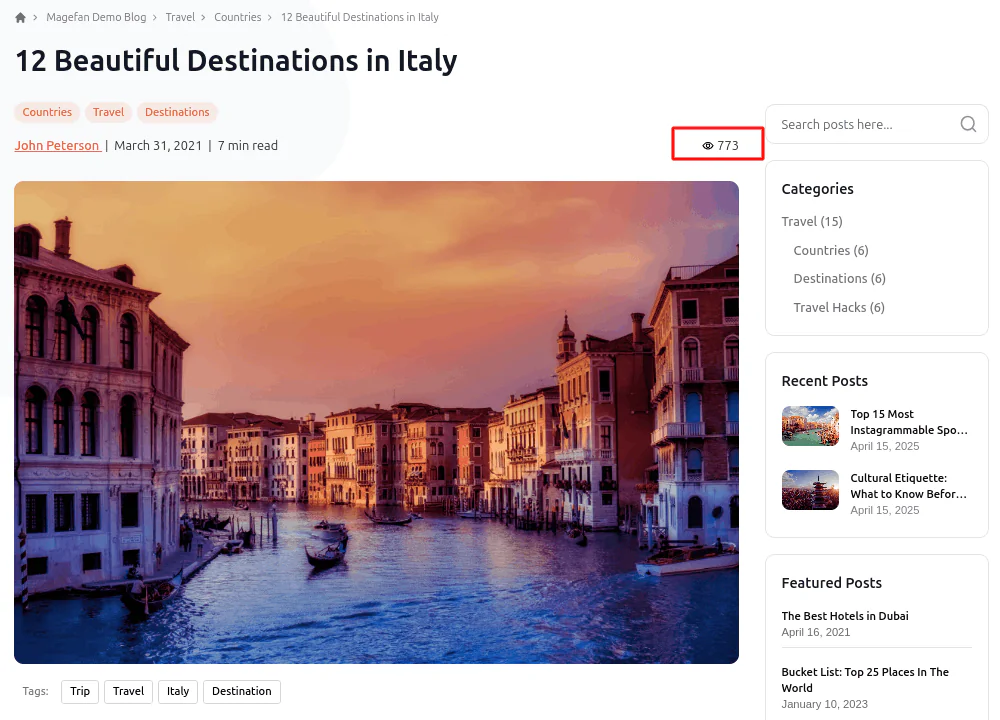The height and width of the screenshot is (720, 1000).
Task: Open Bucket List Top 25 Places post
Action: pyautogui.click(x=865, y=680)
